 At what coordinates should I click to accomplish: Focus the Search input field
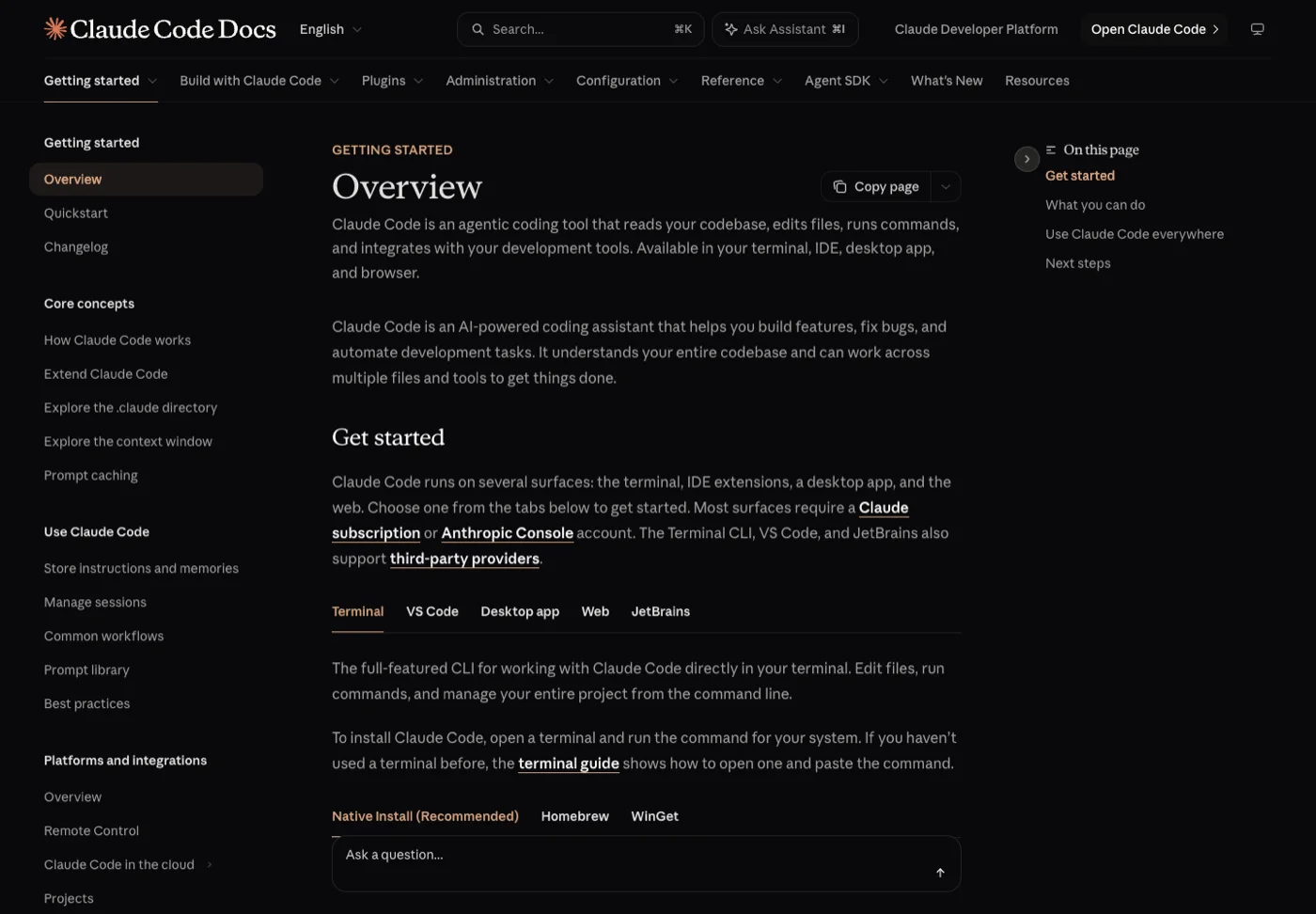point(580,29)
